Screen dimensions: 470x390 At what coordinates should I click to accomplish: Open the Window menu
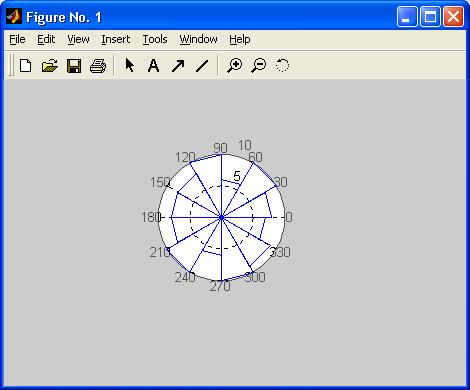198,39
